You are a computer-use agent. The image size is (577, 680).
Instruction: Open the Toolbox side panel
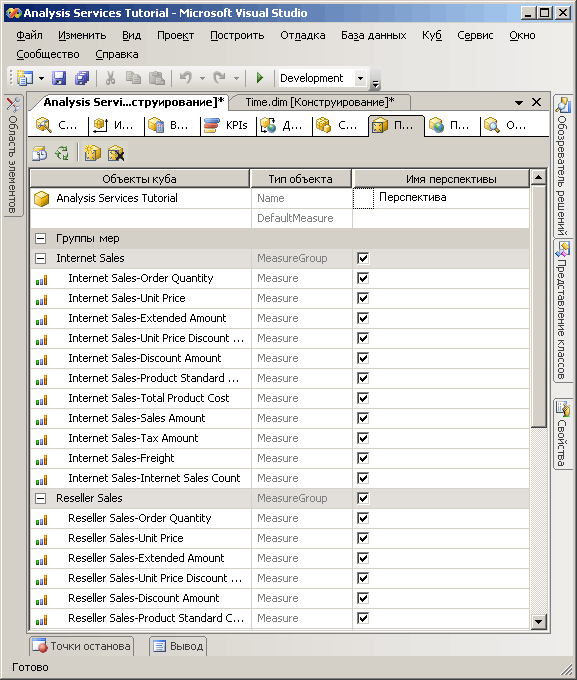(x=13, y=155)
